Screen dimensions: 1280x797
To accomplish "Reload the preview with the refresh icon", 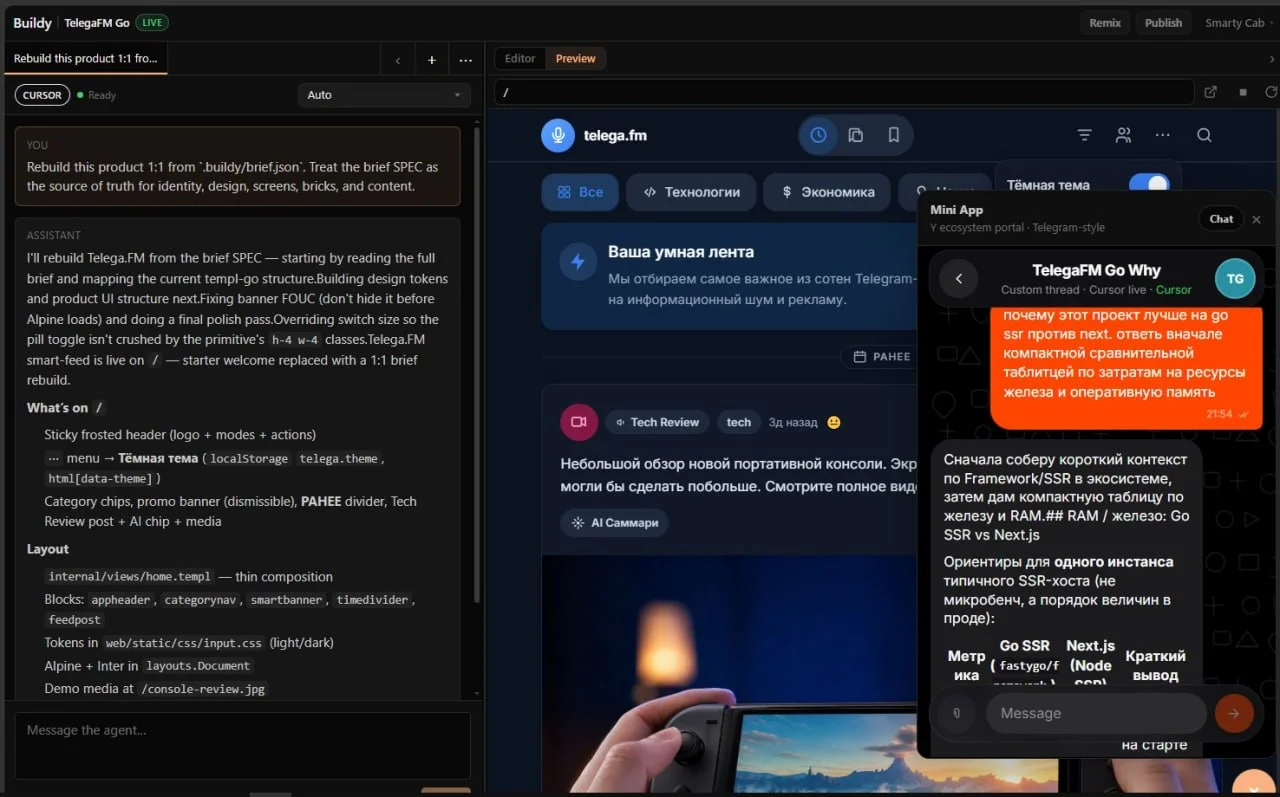I will [x=1271, y=92].
